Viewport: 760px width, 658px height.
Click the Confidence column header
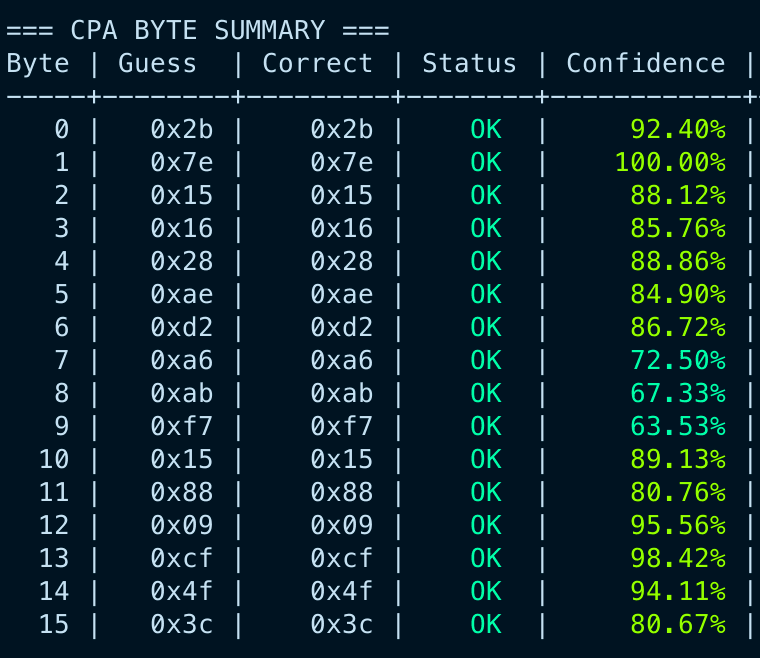pyautogui.click(x=646, y=63)
